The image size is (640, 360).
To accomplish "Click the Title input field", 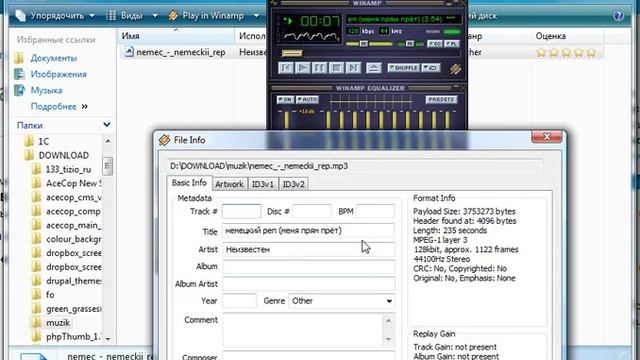I will pyautogui.click(x=309, y=230).
